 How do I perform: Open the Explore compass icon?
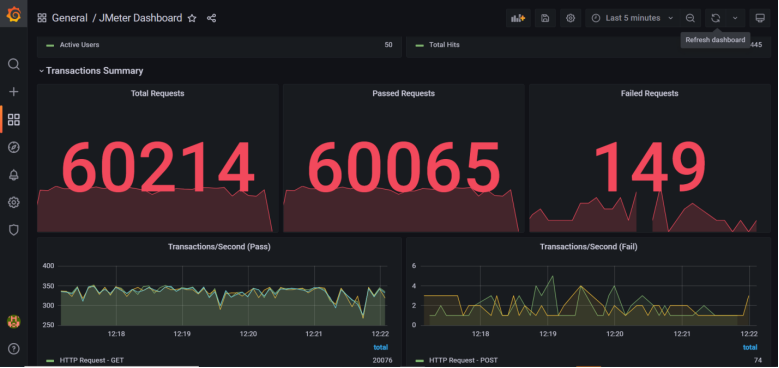pos(14,147)
